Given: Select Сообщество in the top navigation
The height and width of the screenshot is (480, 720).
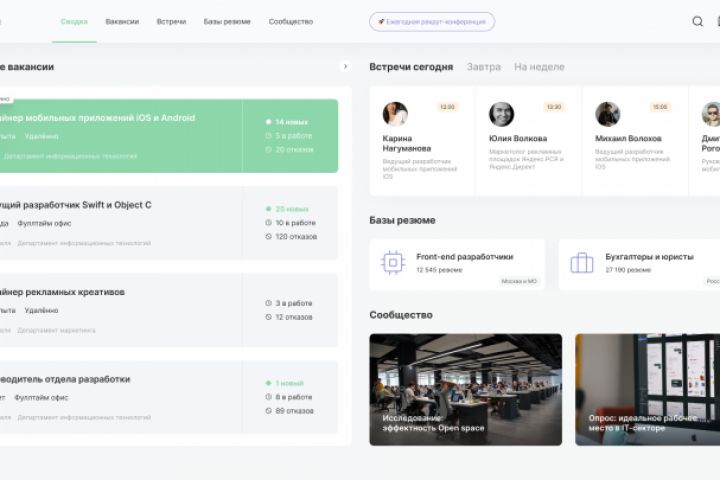Looking at the screenshot, I should pos(291,21).
